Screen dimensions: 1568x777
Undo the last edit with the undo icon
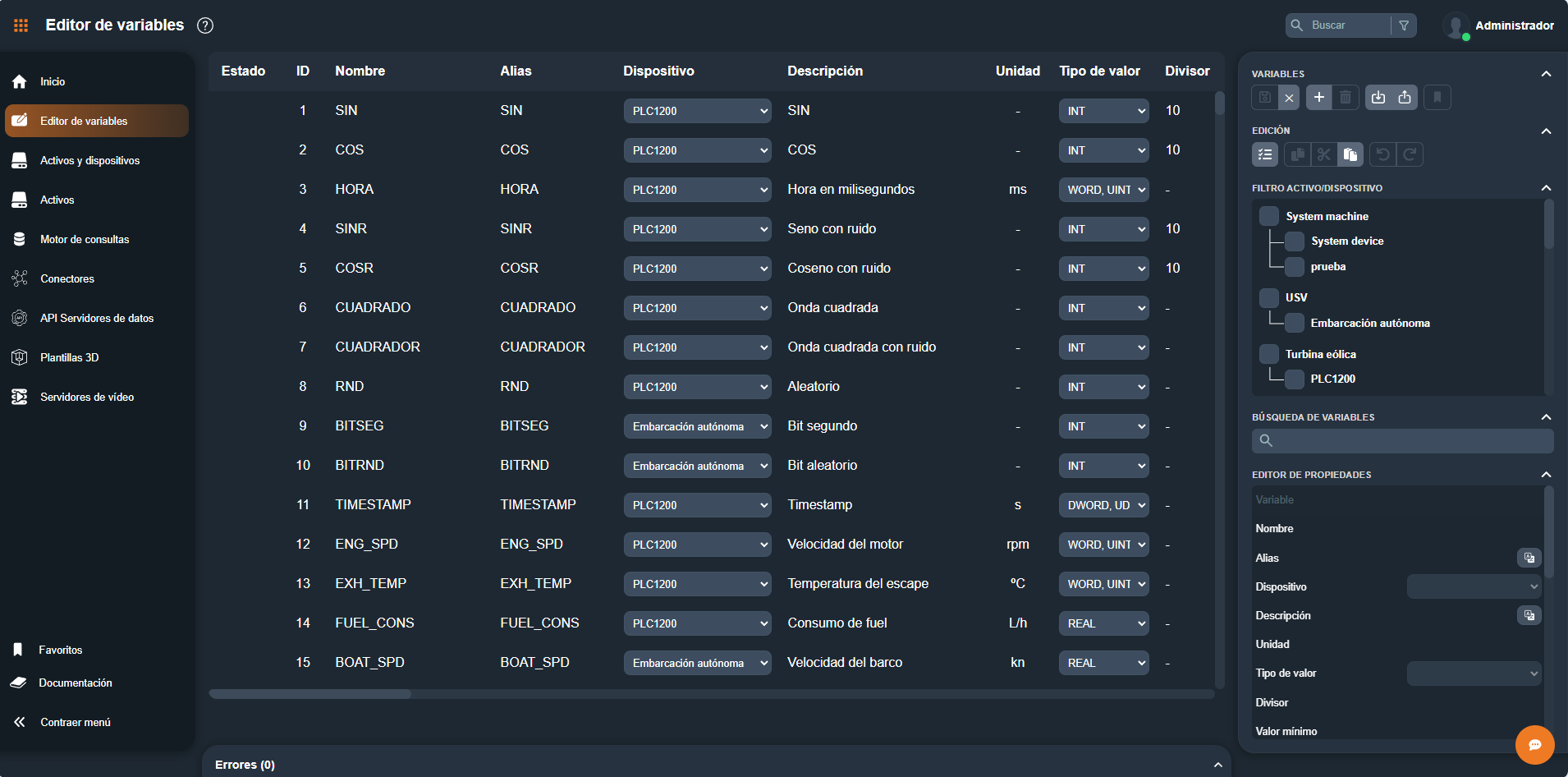click(x=1382, y=154)
